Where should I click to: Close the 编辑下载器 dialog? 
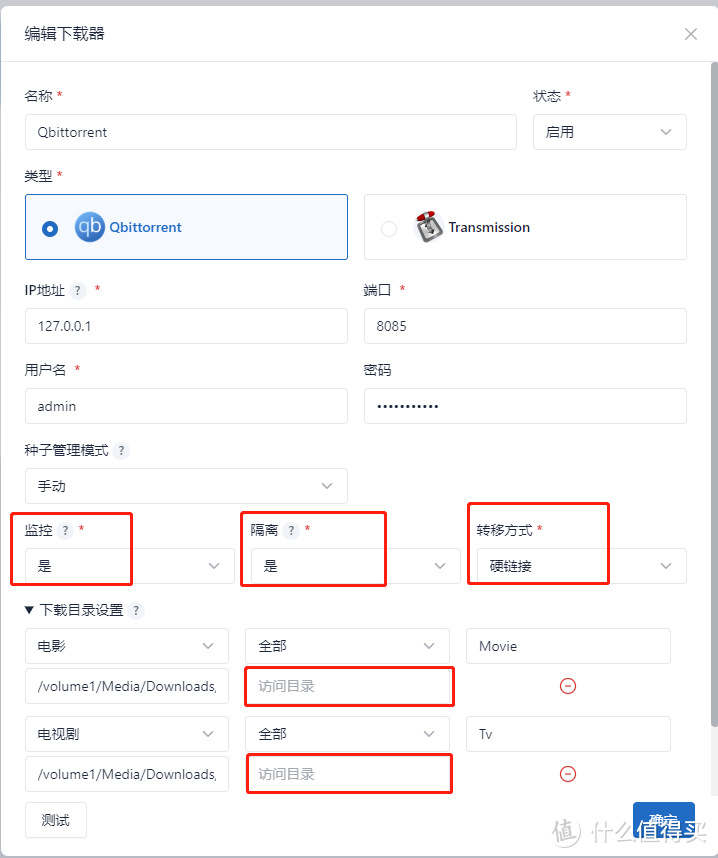pyautogui.click(x=691, y=34)
